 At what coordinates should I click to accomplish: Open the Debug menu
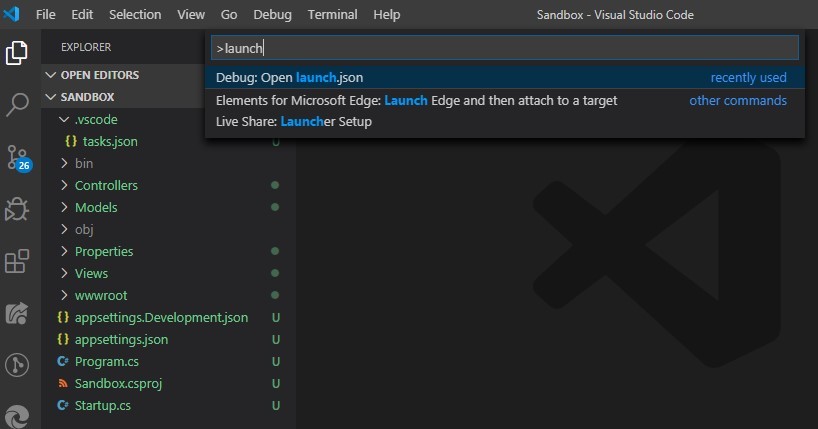click(272, 15)
